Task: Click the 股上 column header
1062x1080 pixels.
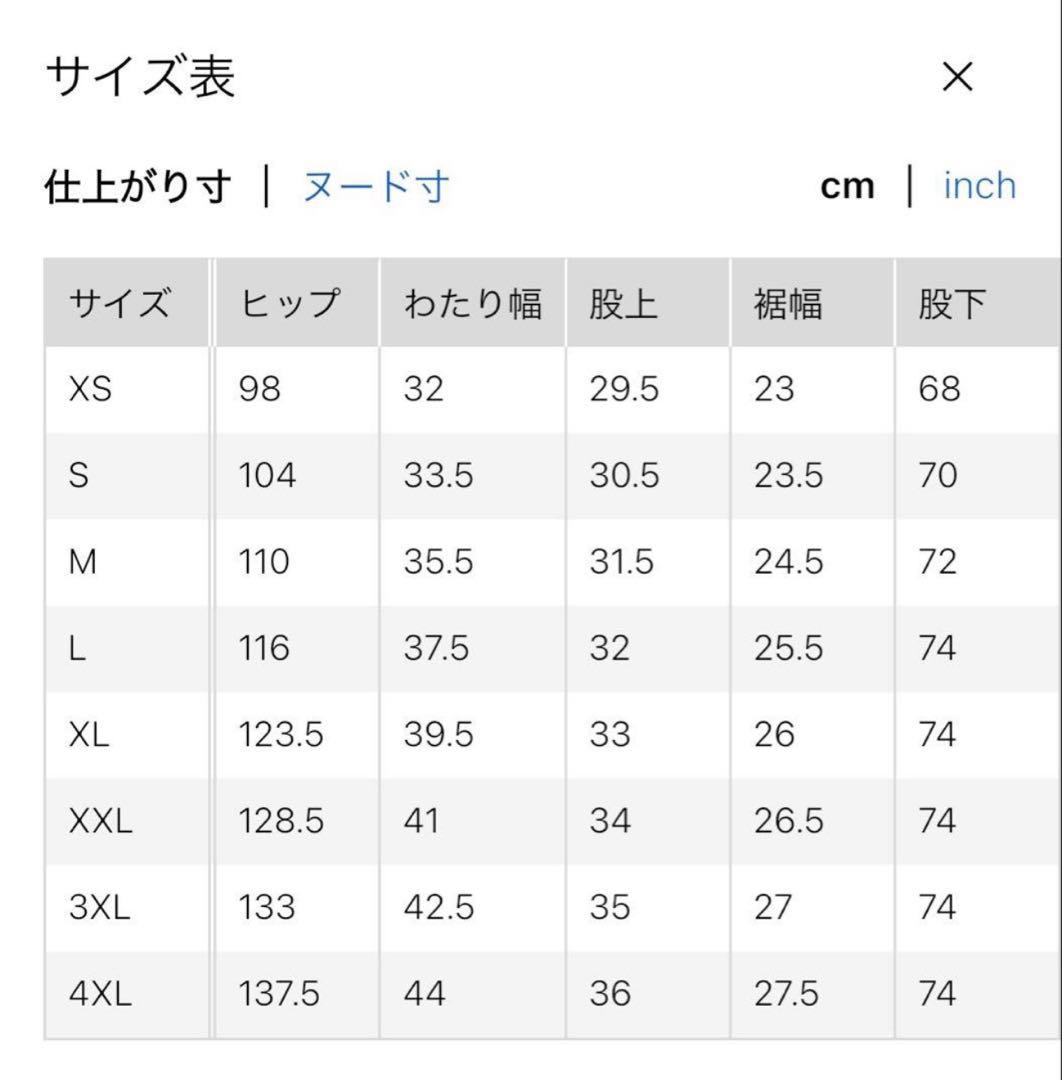Action: click(x=624, y=303)
